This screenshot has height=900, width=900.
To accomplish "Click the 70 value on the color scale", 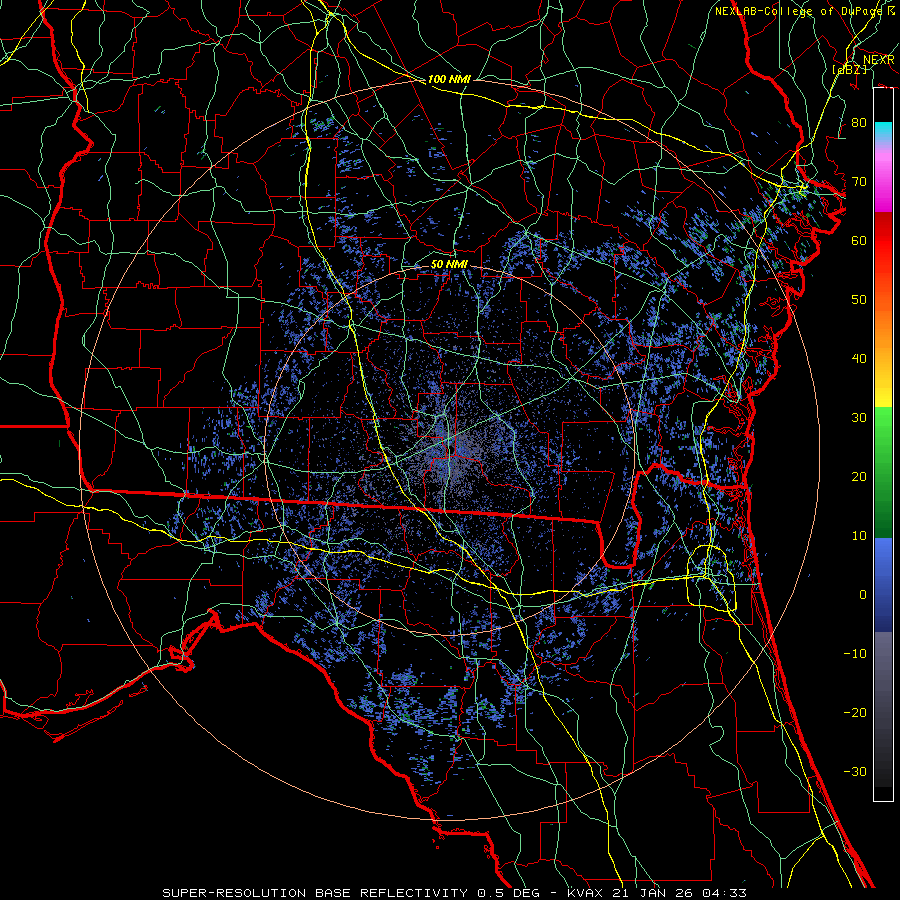I will click(859, 181).
